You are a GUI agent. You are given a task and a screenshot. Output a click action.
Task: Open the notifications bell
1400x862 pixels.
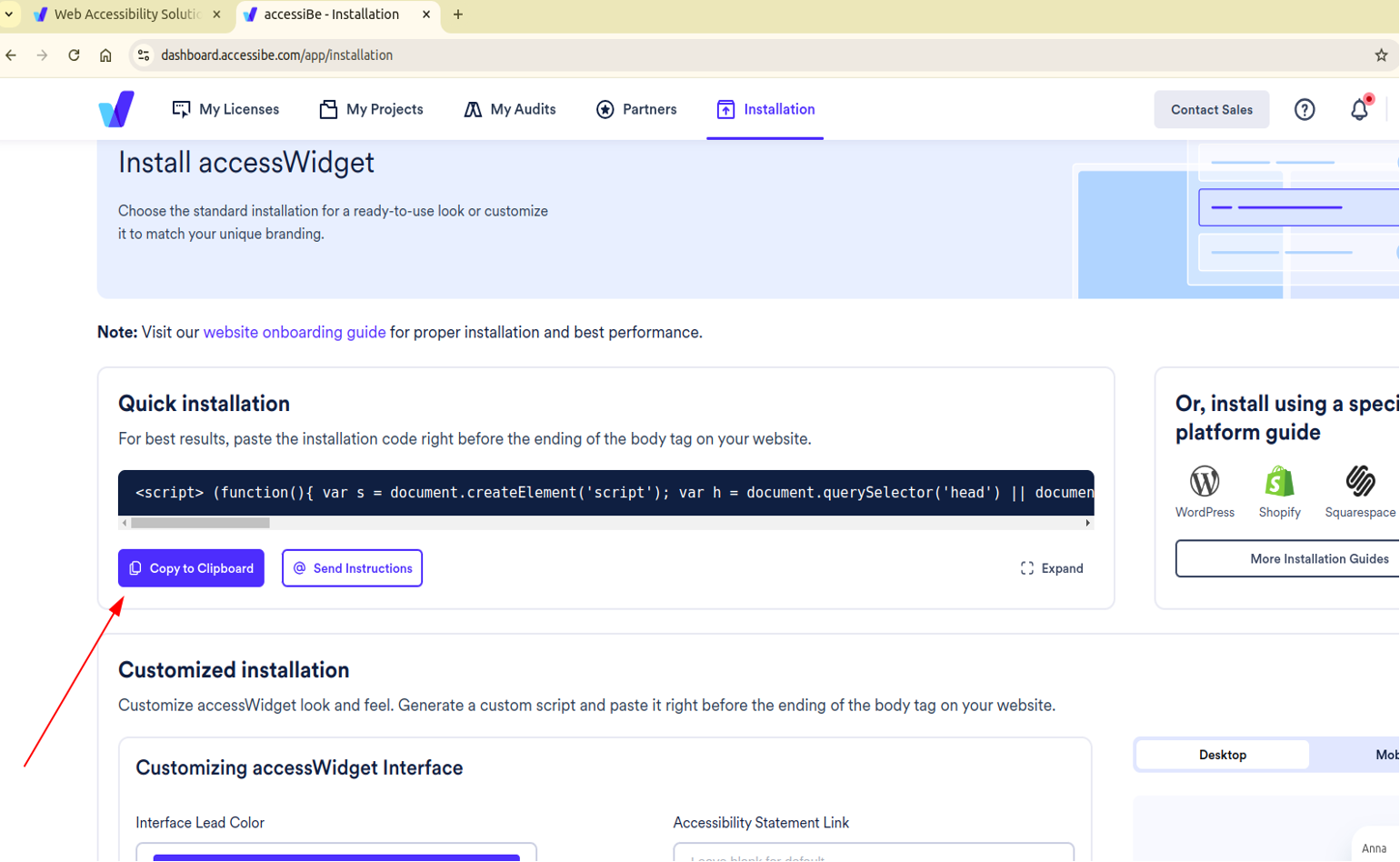pos(1360,109)
